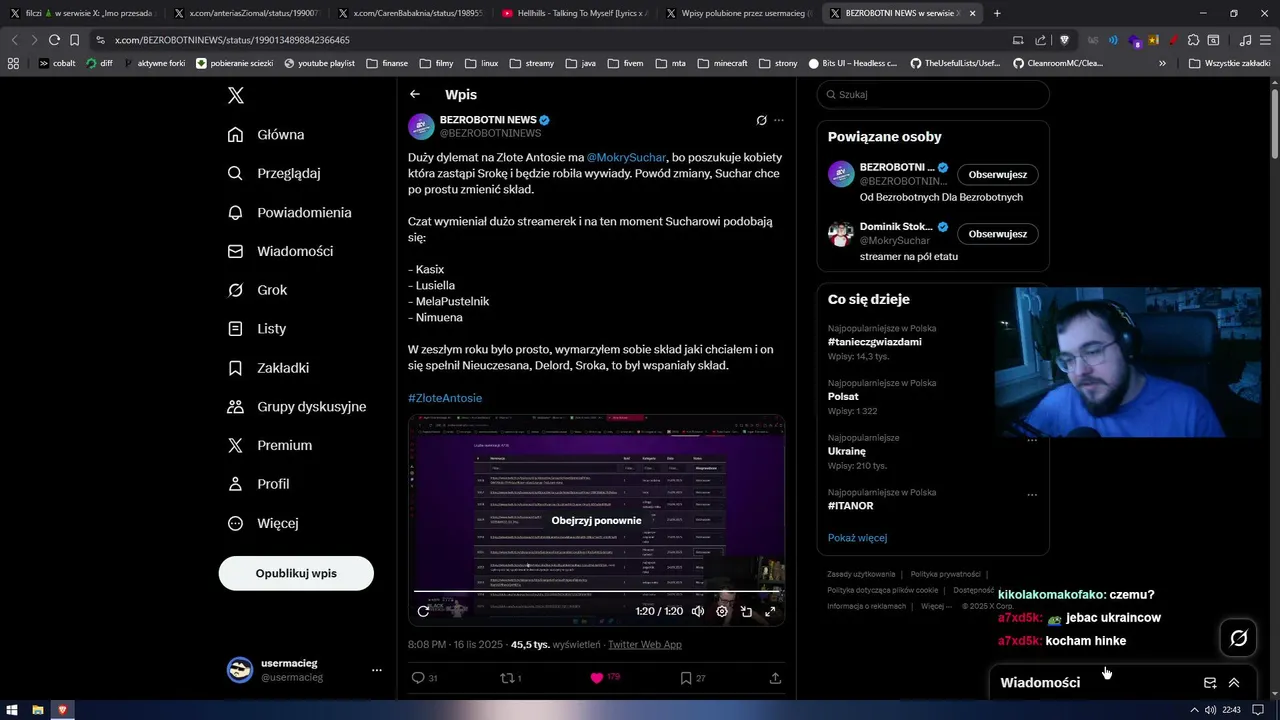Toggle picture-in-picture for the video
This screenshot has height=720, width=1280.
[x=746, y=611]
